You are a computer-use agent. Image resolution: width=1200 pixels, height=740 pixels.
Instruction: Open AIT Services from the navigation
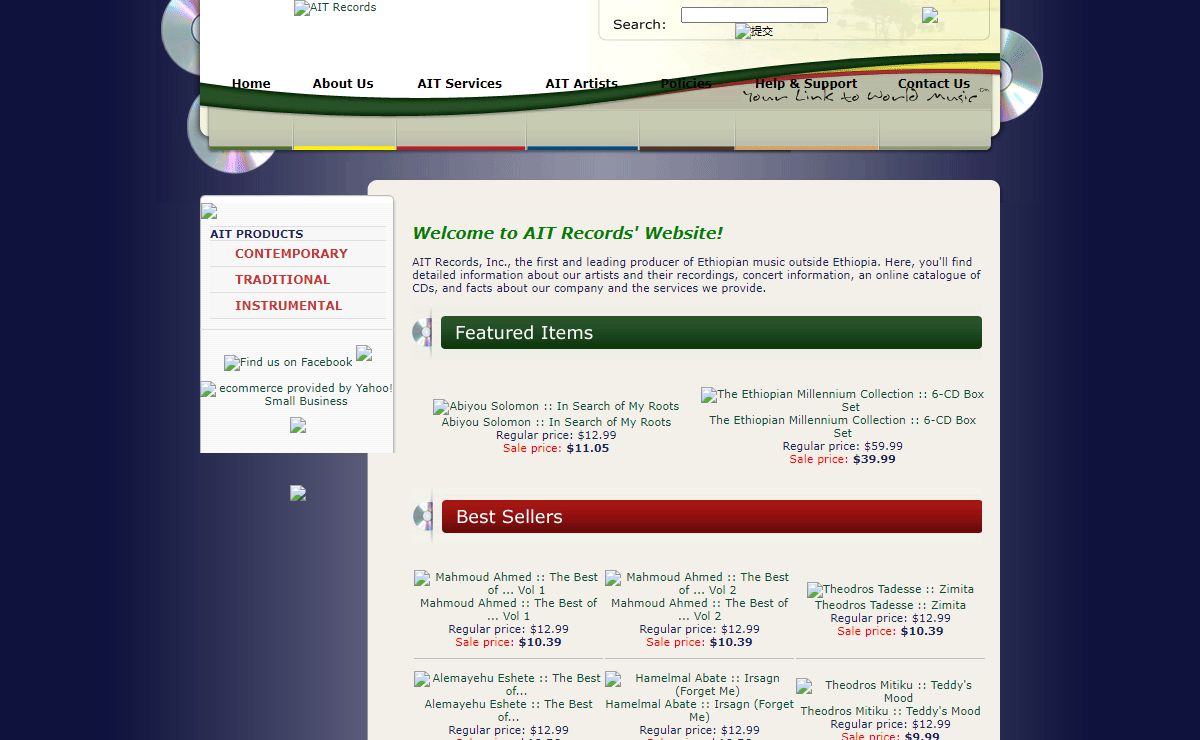point(460,84)
